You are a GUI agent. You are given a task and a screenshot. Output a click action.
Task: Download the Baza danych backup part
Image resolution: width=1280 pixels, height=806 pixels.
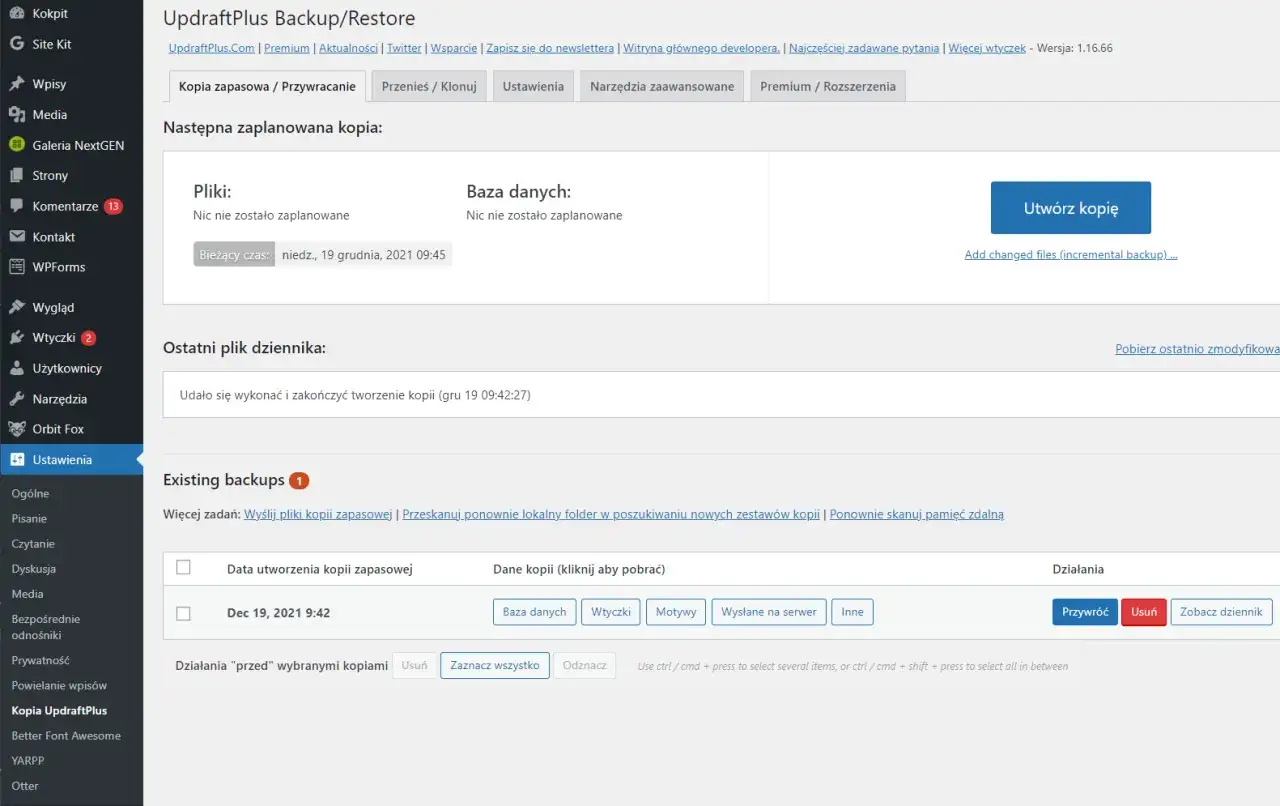534,612
